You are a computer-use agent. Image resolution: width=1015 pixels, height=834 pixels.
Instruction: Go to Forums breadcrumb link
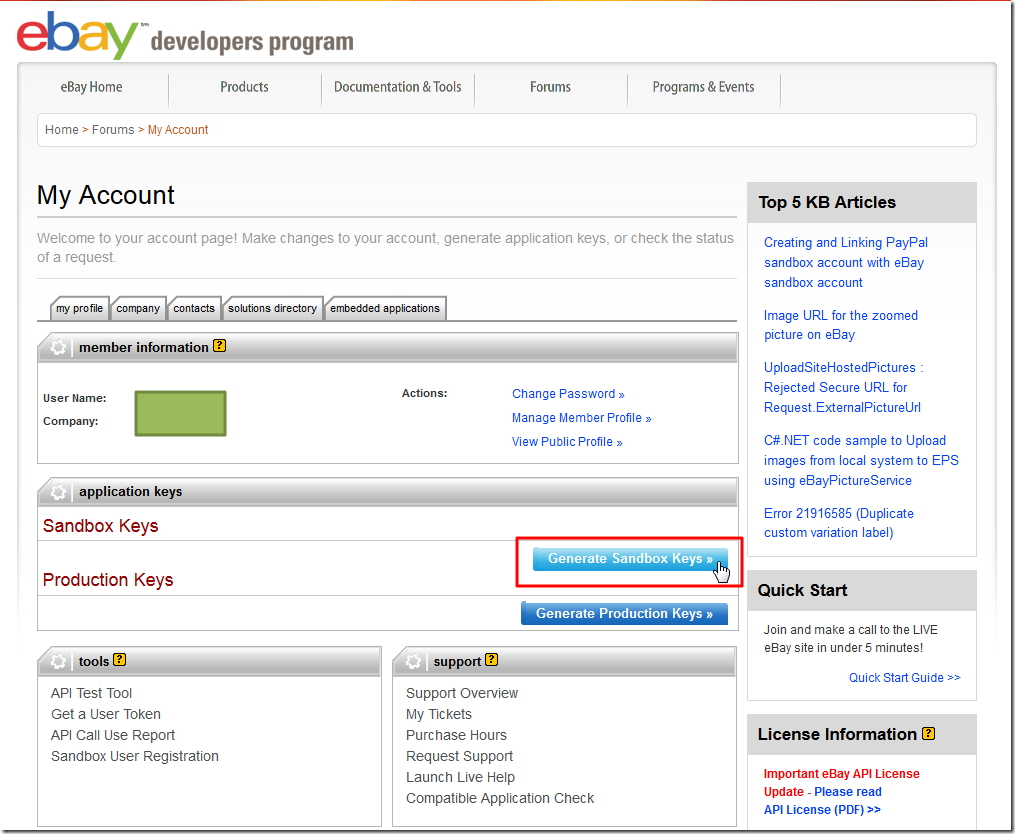tap(113, 130)
